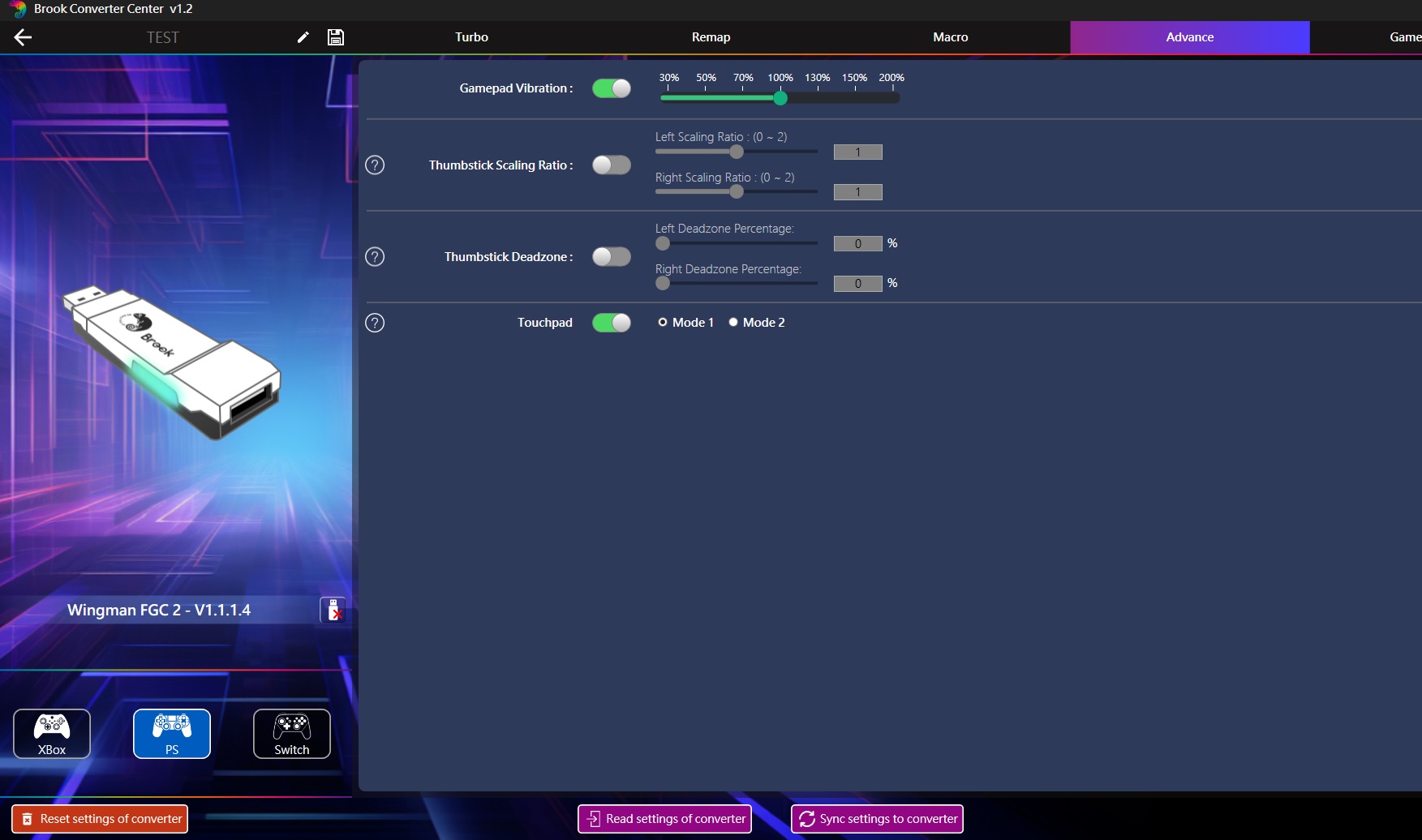Click the Wingman FGC 2 - V1.1.1.4 label
The image size is (1422, 840).
point(159,610)
